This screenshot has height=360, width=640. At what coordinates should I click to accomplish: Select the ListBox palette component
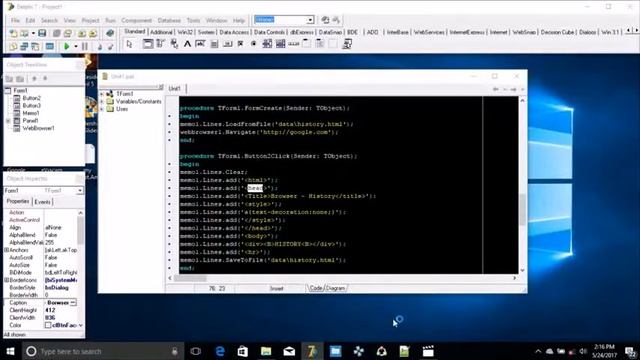coord(267,44)
